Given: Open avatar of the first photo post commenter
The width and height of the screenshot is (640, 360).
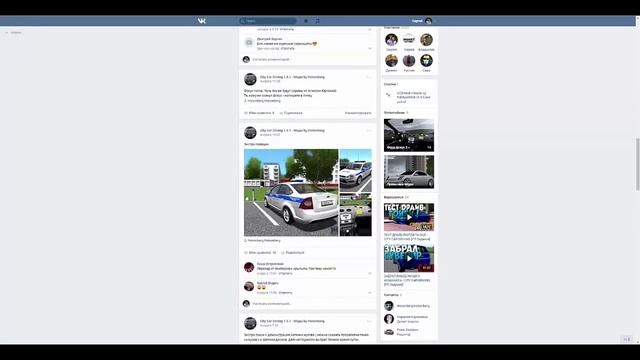Looking at the screenshot, I should 249,267.
